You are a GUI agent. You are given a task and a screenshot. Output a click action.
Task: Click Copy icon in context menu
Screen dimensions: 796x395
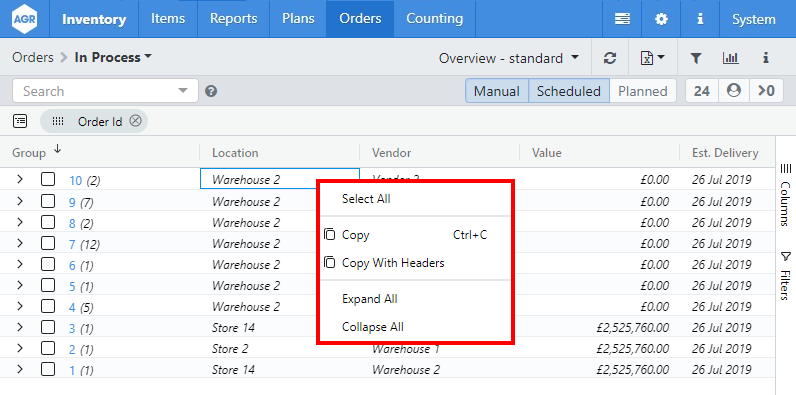point(330,235)
